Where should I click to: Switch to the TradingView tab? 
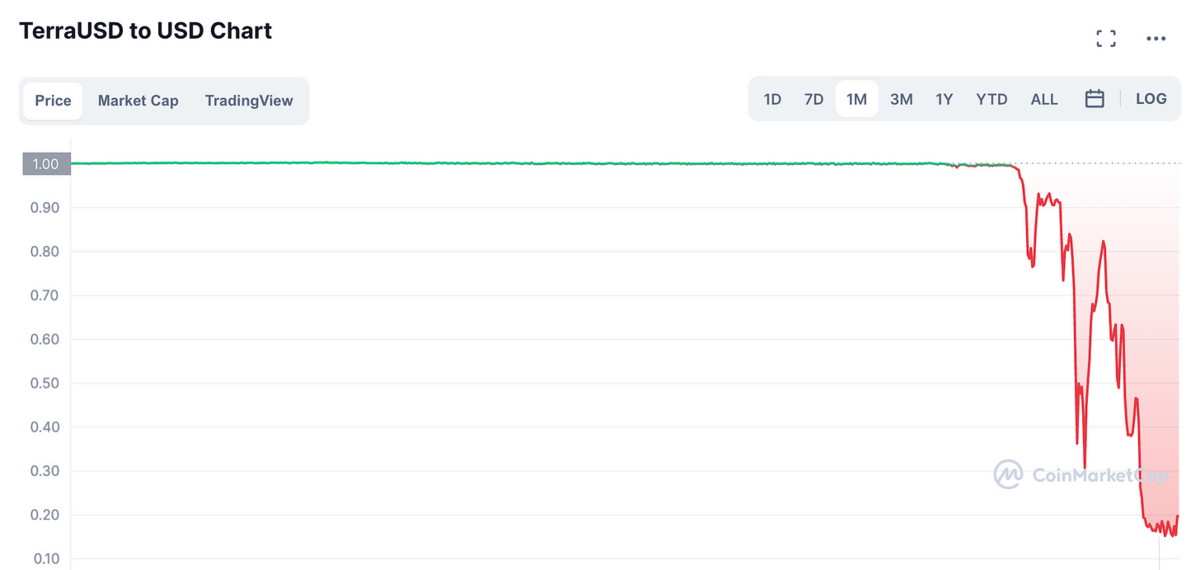coord(249,100)
